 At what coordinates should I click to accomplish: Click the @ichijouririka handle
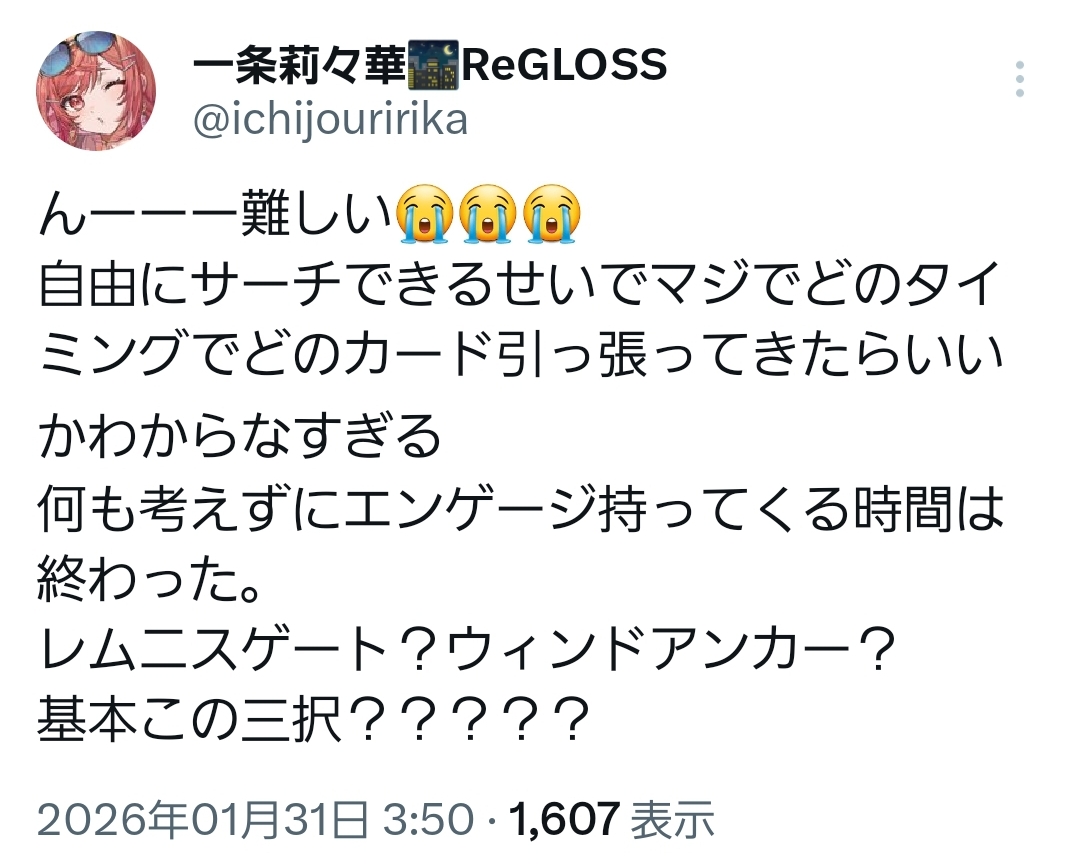330,120
